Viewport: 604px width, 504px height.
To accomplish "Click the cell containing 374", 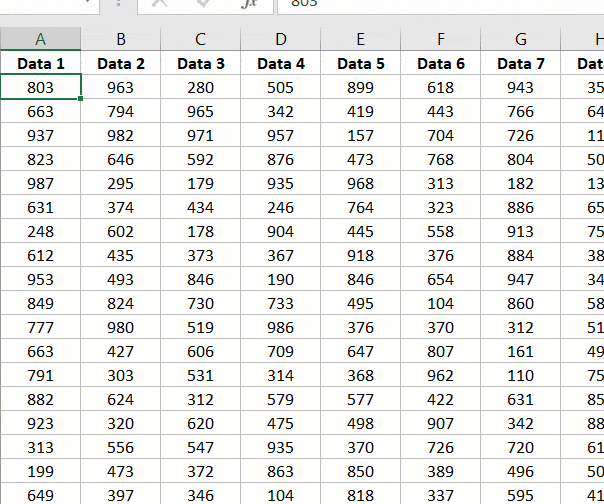I will [121, 207].
